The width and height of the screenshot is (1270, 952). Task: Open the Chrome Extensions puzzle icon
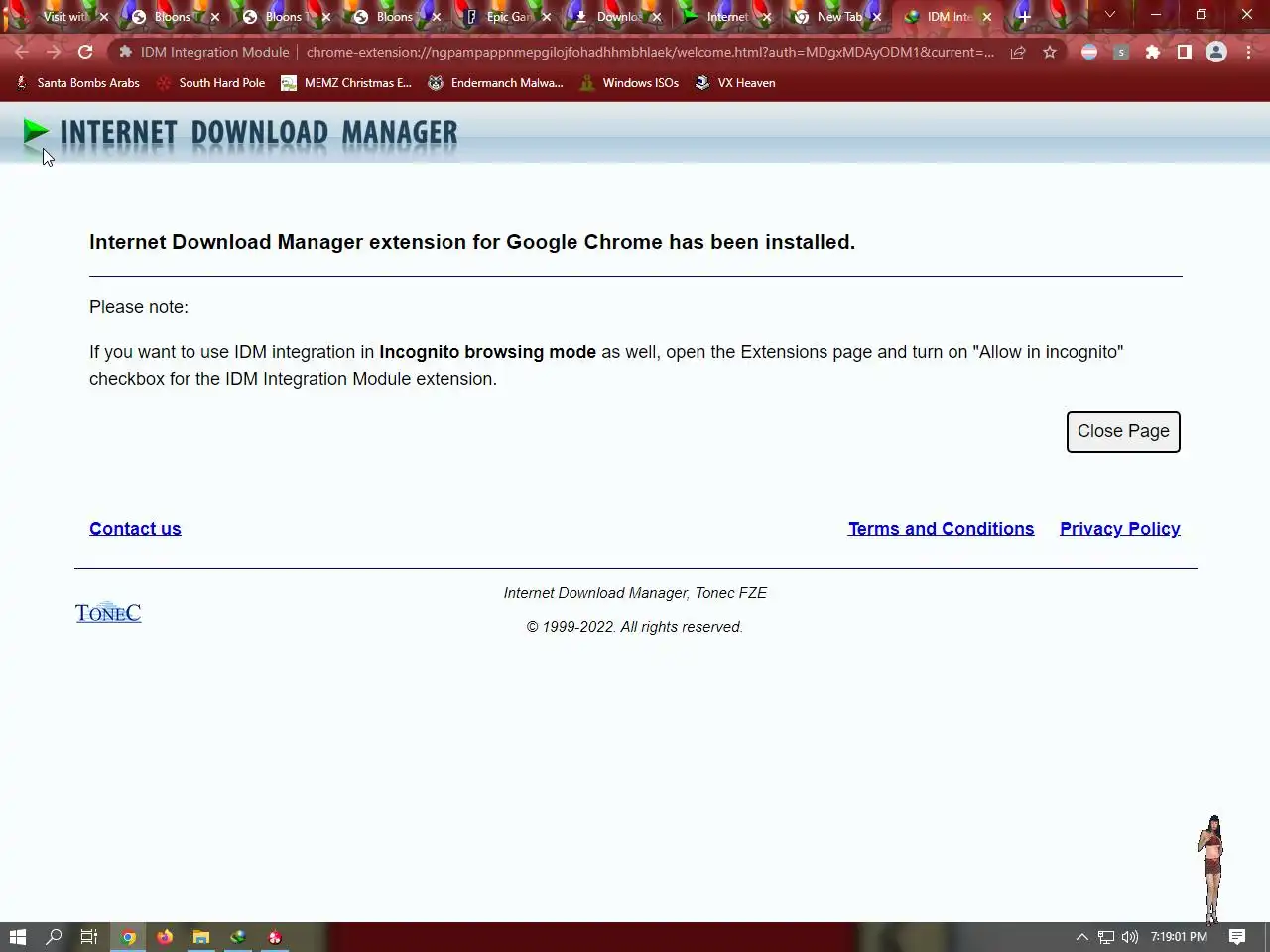point(1153,52)
